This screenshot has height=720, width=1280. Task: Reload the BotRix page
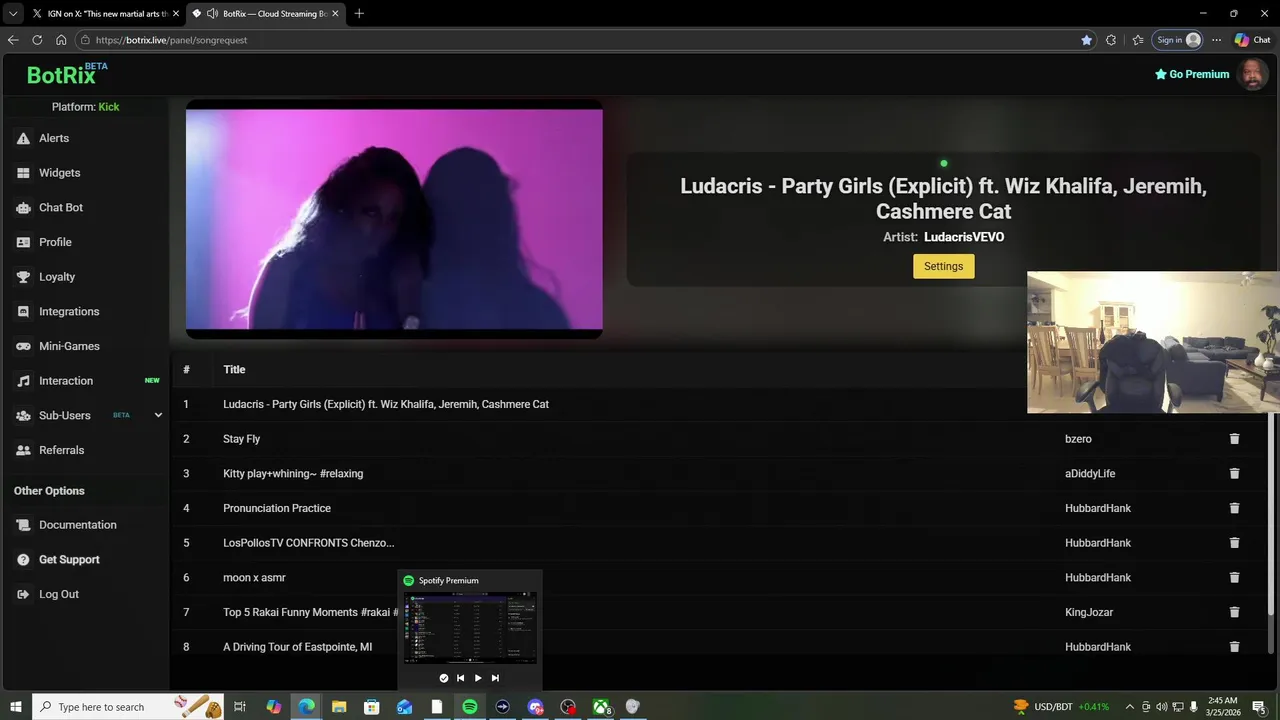coord(37,40)
